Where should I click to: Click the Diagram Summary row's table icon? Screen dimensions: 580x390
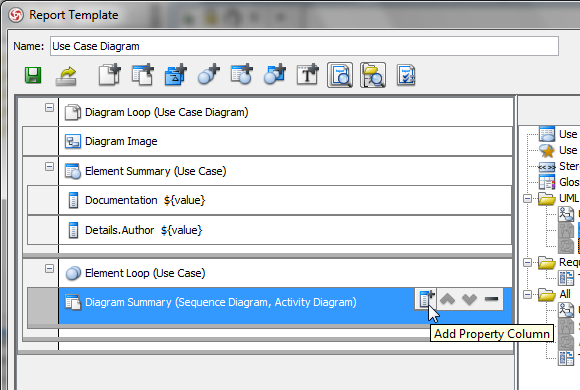click(x=73, y=302)
